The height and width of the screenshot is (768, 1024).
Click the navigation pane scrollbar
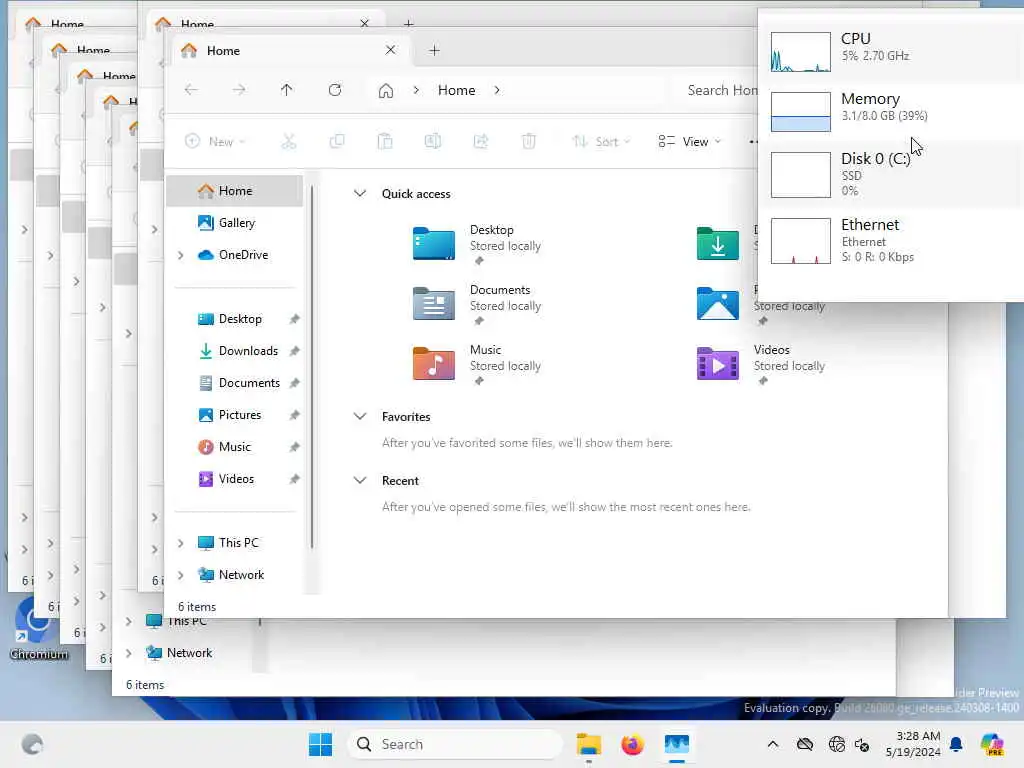312,366
